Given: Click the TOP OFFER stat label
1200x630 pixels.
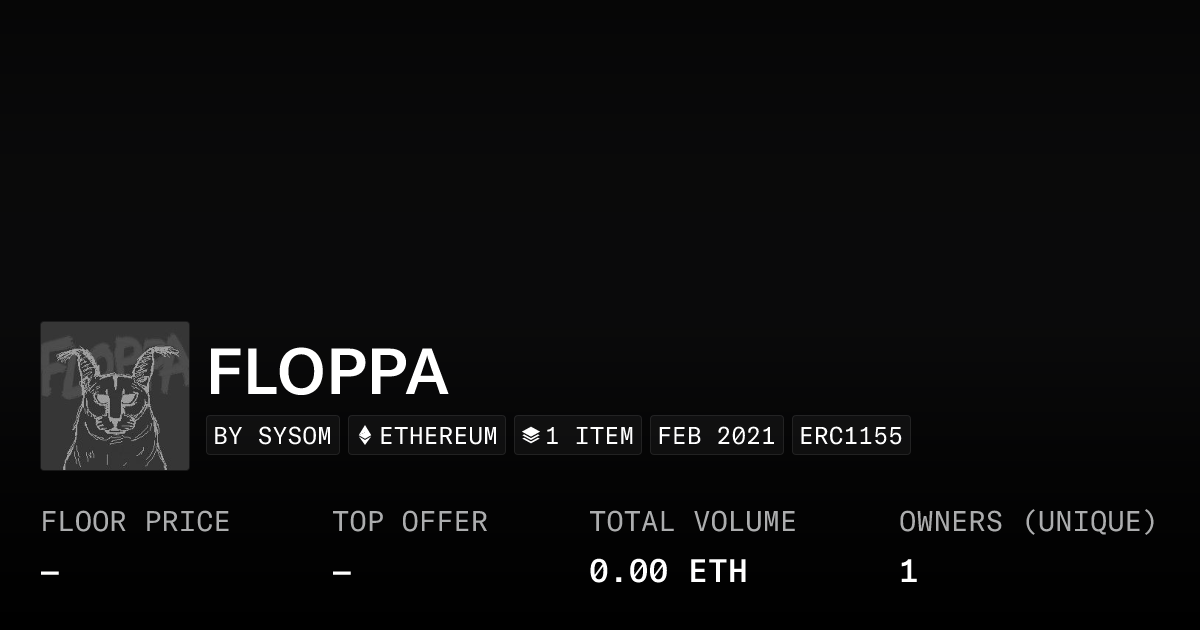Looking at the screenshot, I should [x=410, y=522].
